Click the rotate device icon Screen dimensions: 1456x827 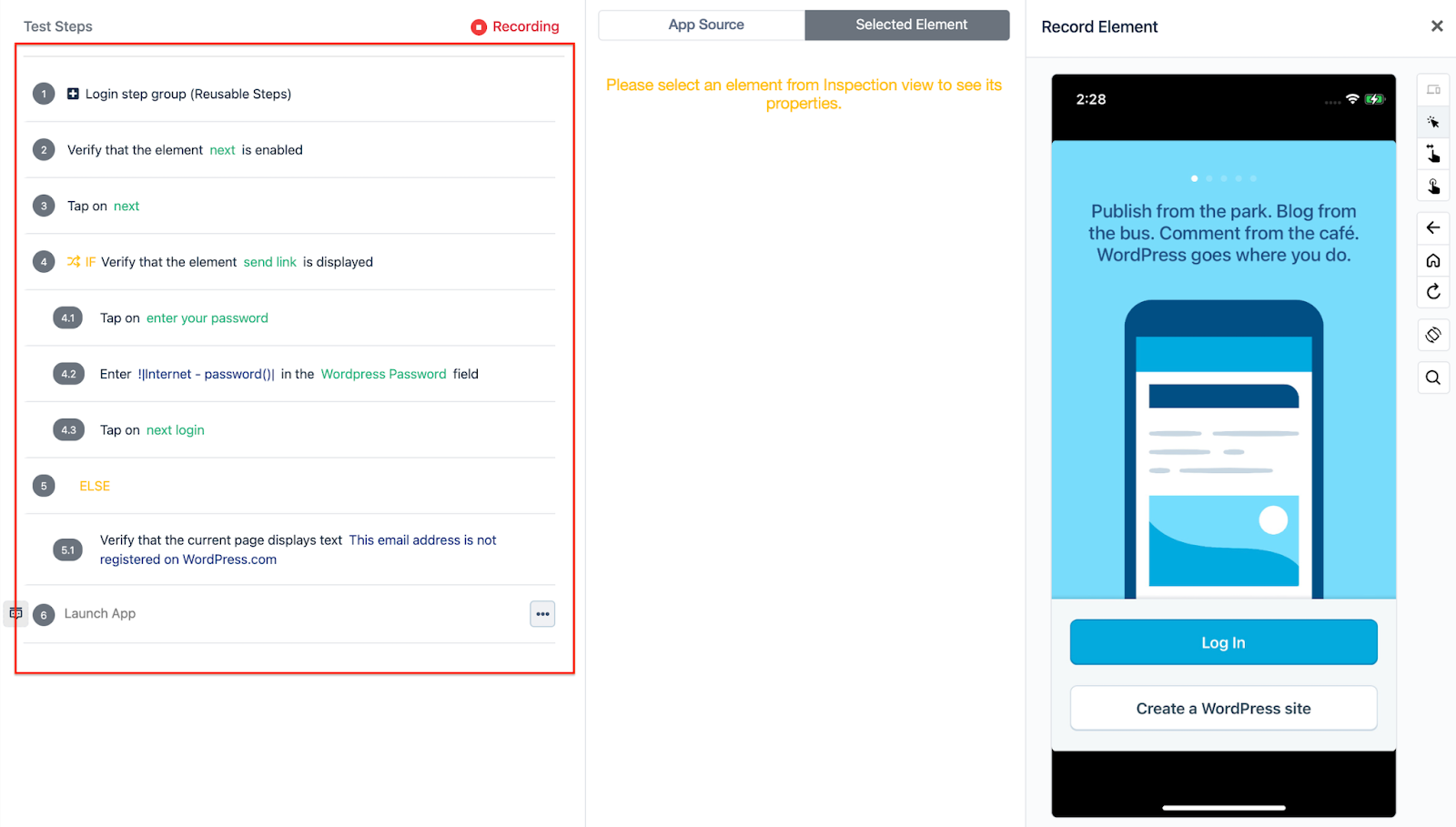(1433, 335)
